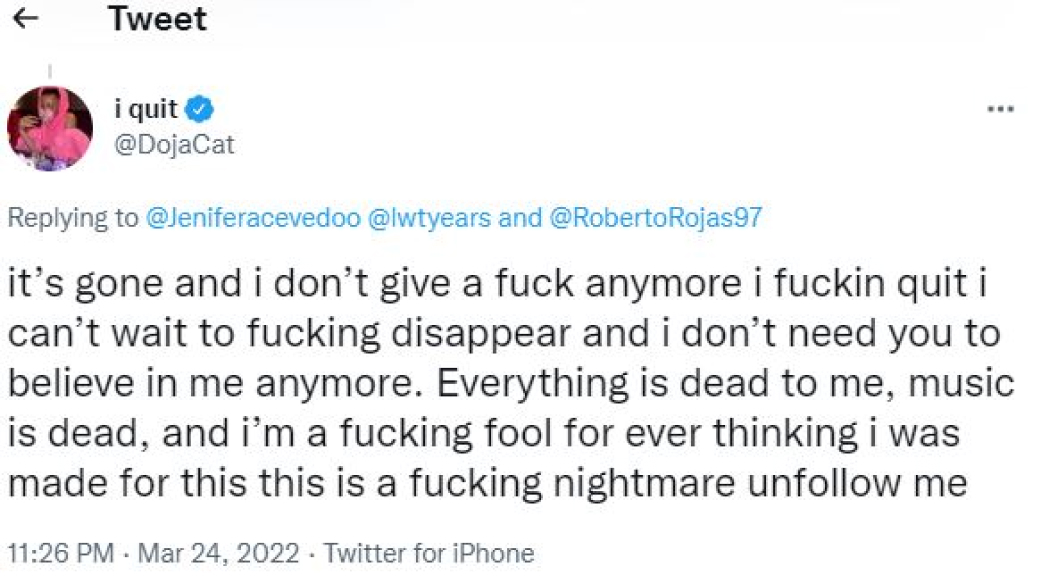Click the blue verified badge
The height and width of the screenshot is (584, 1041).
pos(200,109)
